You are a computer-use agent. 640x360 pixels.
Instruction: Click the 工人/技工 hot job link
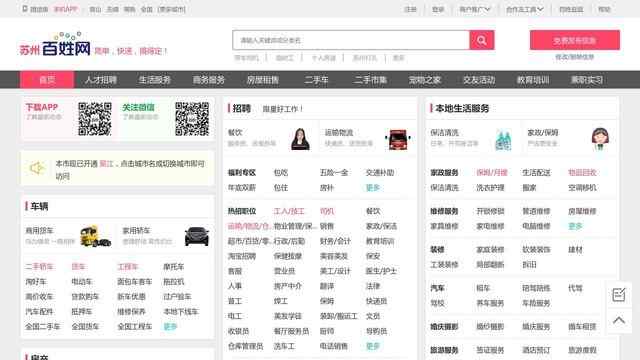(289, 211)
